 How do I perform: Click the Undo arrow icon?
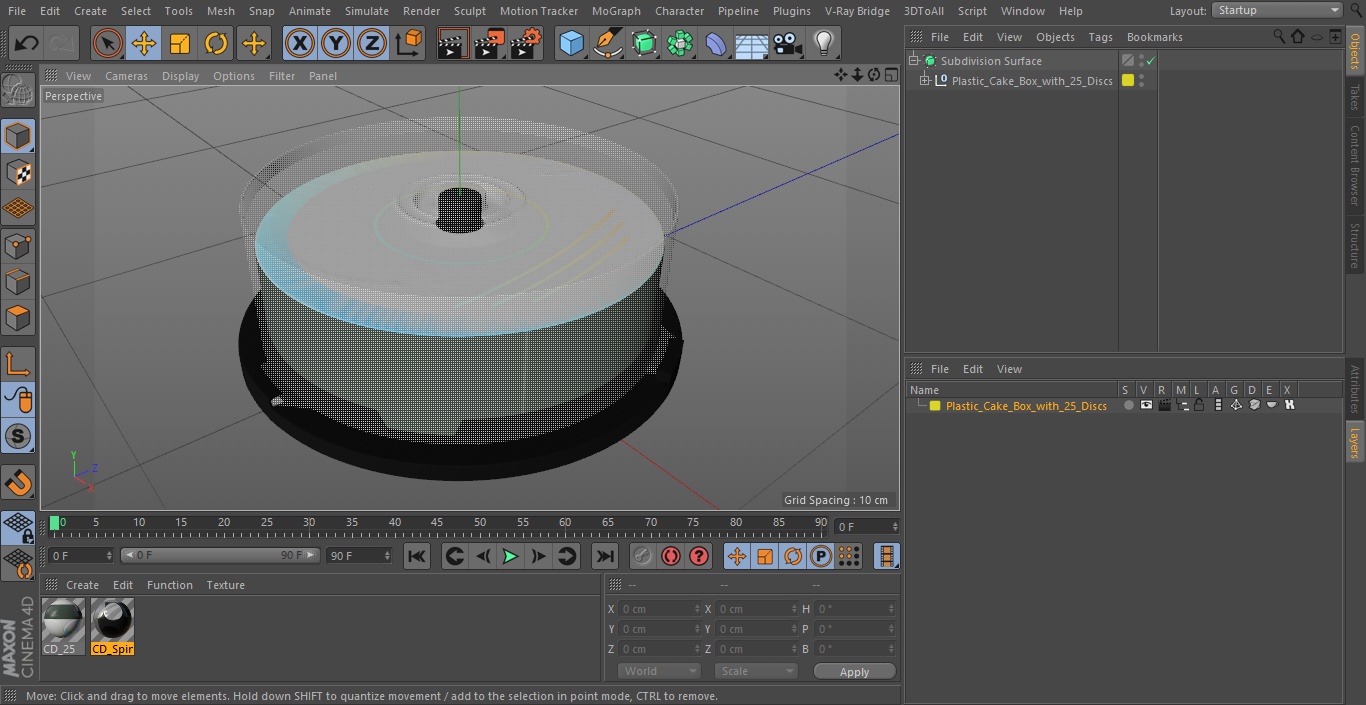click(x=26, y=43)
